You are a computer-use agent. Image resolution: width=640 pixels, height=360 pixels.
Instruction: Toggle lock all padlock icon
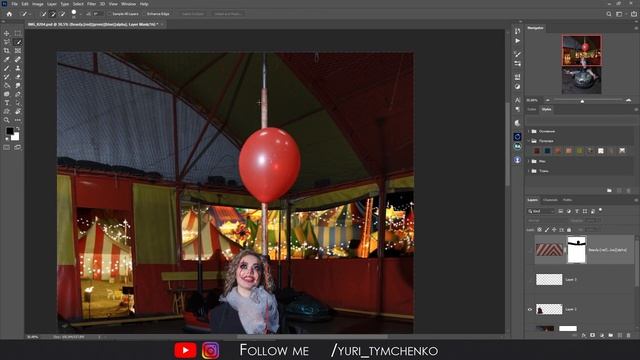pos(569,230)
